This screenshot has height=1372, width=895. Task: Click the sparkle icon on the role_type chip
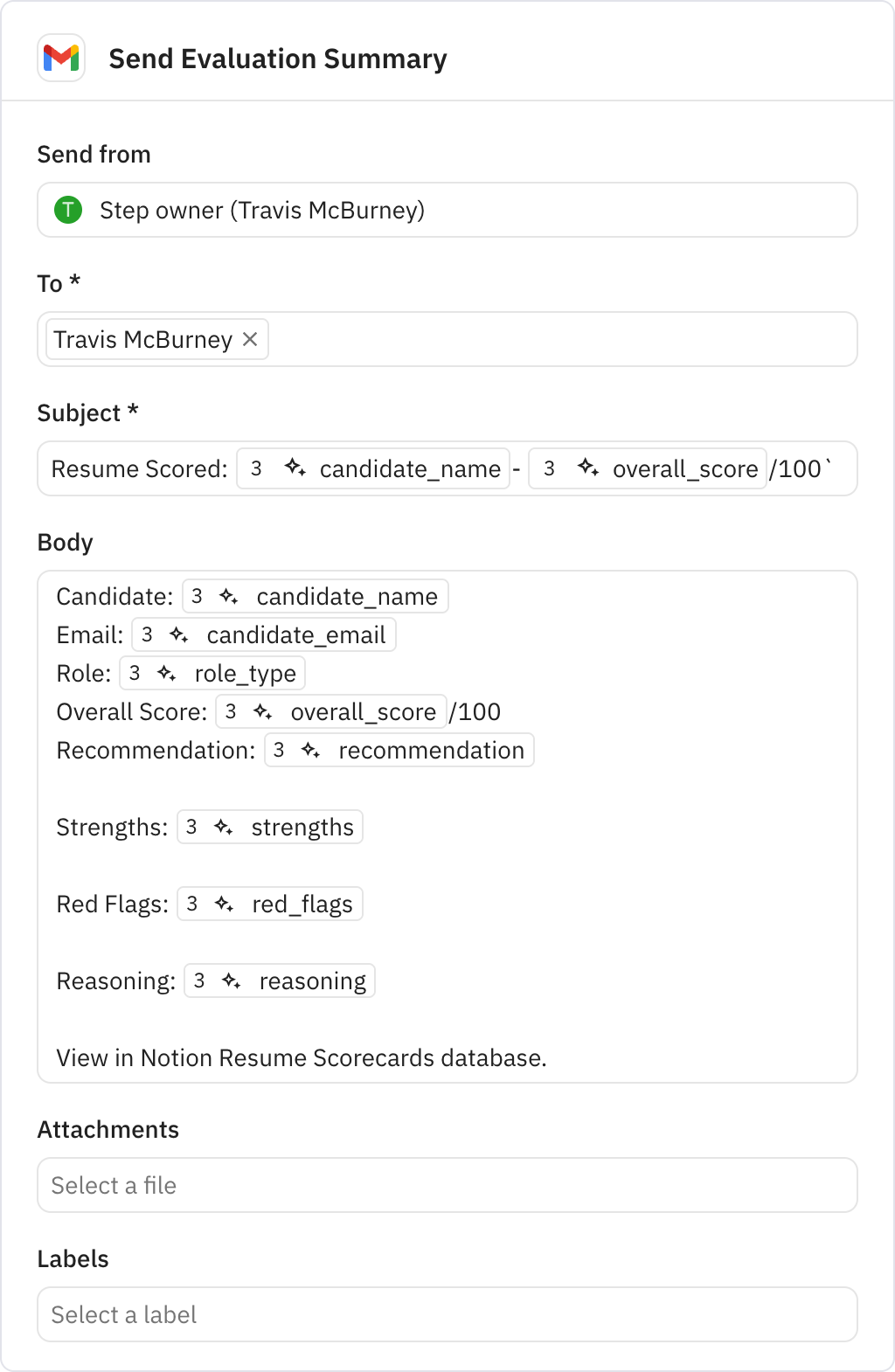[x=168, y=673]
